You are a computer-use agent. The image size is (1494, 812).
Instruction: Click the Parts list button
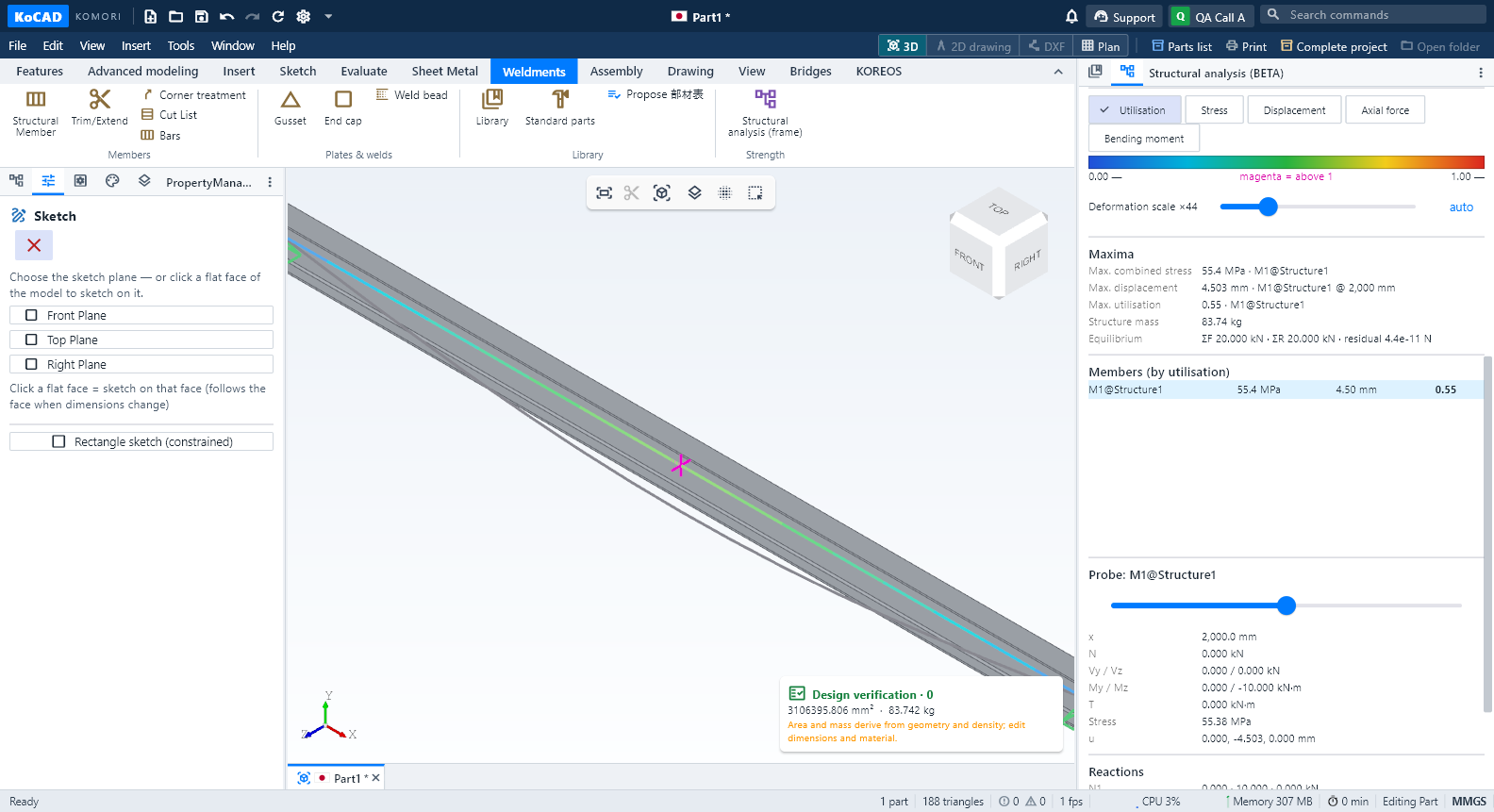[1182, 46]
